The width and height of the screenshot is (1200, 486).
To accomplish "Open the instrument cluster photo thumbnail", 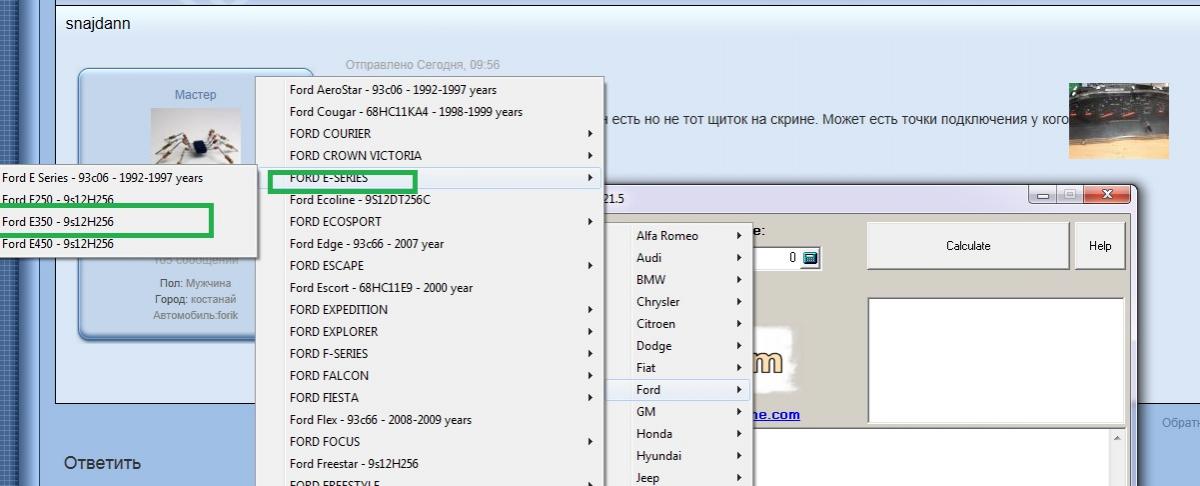I will [1118, 121].
